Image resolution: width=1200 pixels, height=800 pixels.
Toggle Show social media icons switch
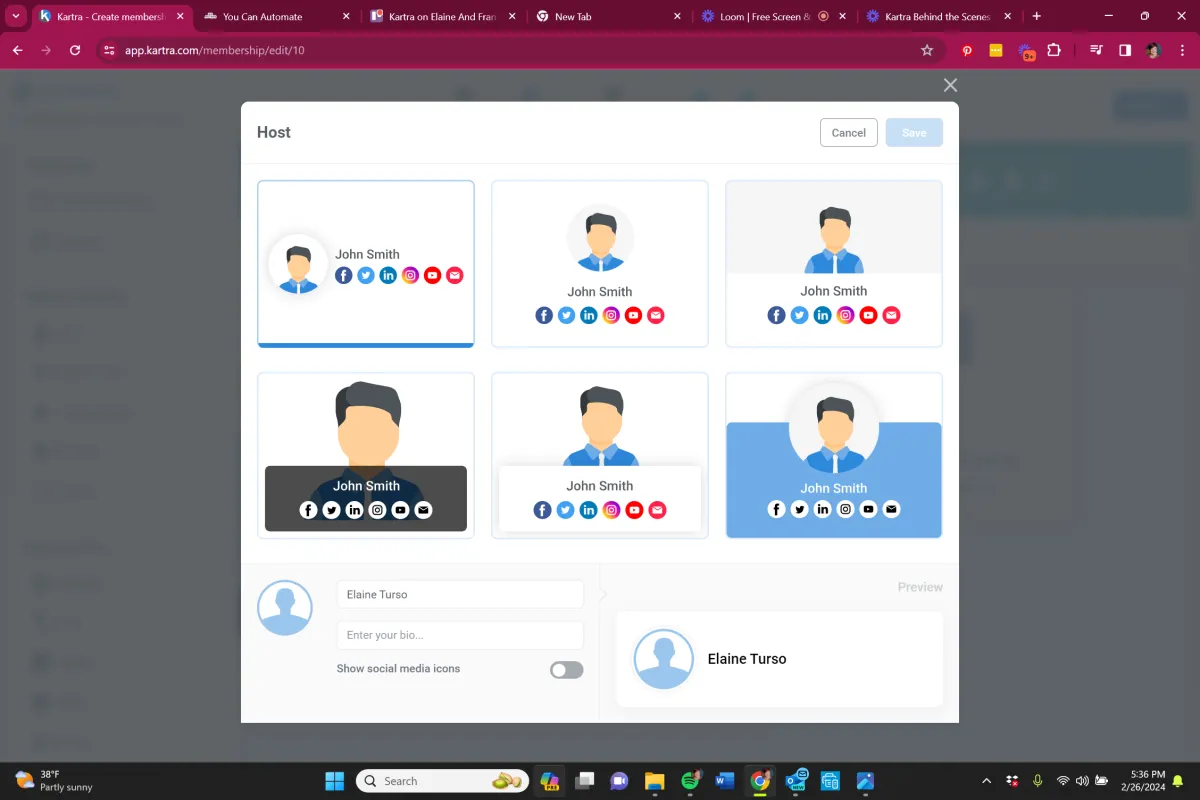566,670
